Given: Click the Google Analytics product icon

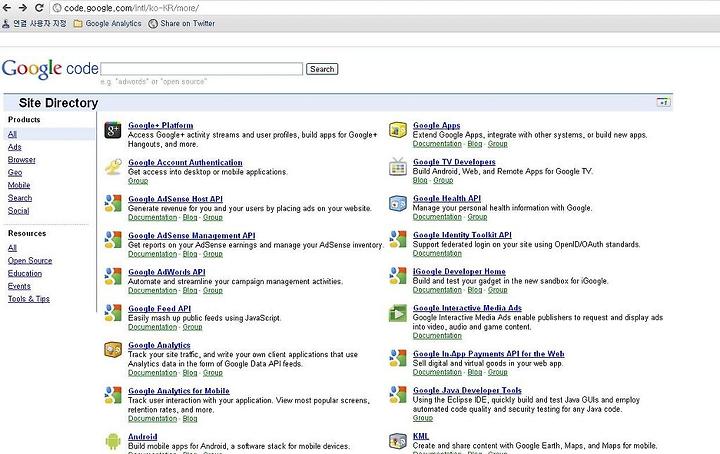Looking at the screenshot, I should [113, 350].
